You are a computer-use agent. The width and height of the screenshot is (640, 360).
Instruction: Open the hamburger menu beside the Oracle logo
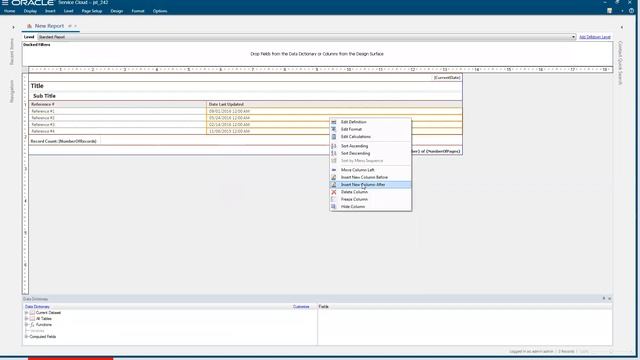pyautogui.click(x=5, y=2)
